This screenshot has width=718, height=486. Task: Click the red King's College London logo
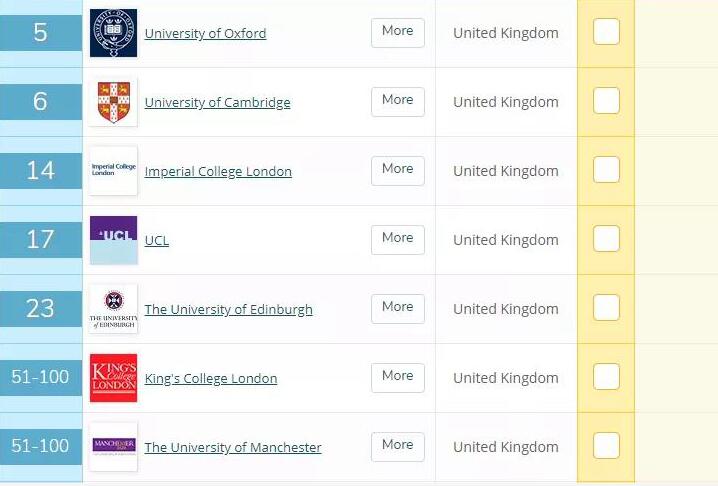click(x=113, y=378)
